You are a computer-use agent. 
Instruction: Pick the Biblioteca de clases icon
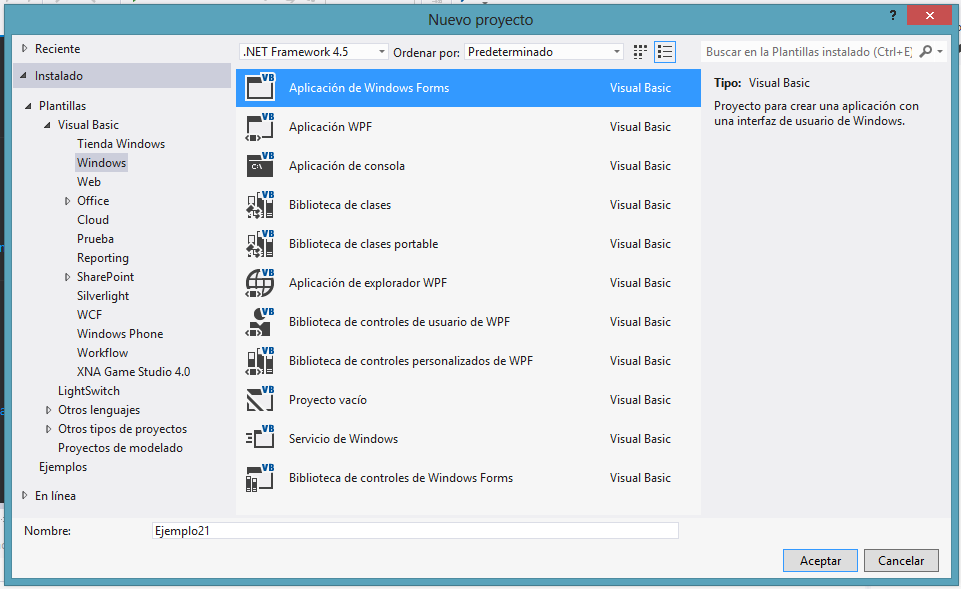pyautogui.click(x=260, y=205)
